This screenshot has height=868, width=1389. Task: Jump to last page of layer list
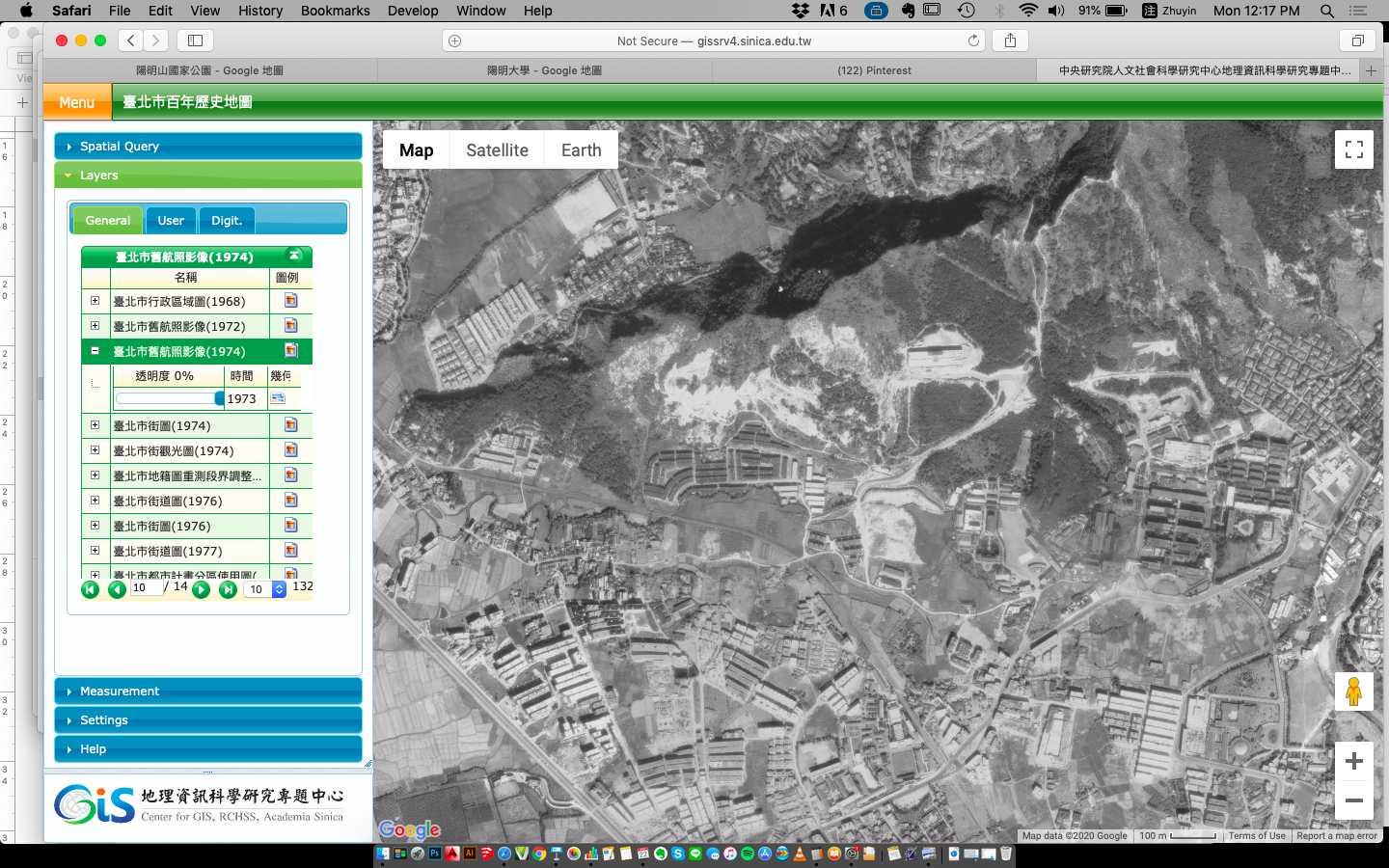click(228, 589)
